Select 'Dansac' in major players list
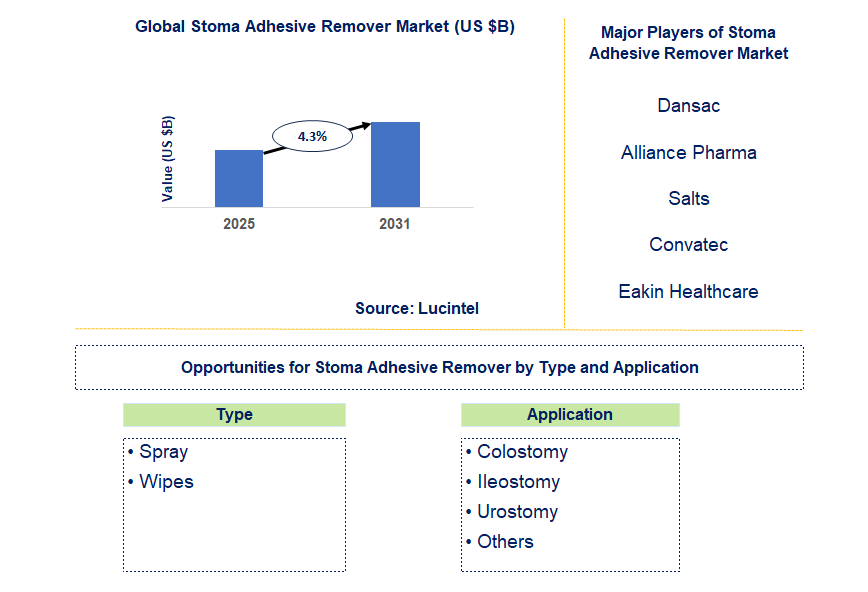Viewport: 868px width, 592px height. tap(689, 105)
